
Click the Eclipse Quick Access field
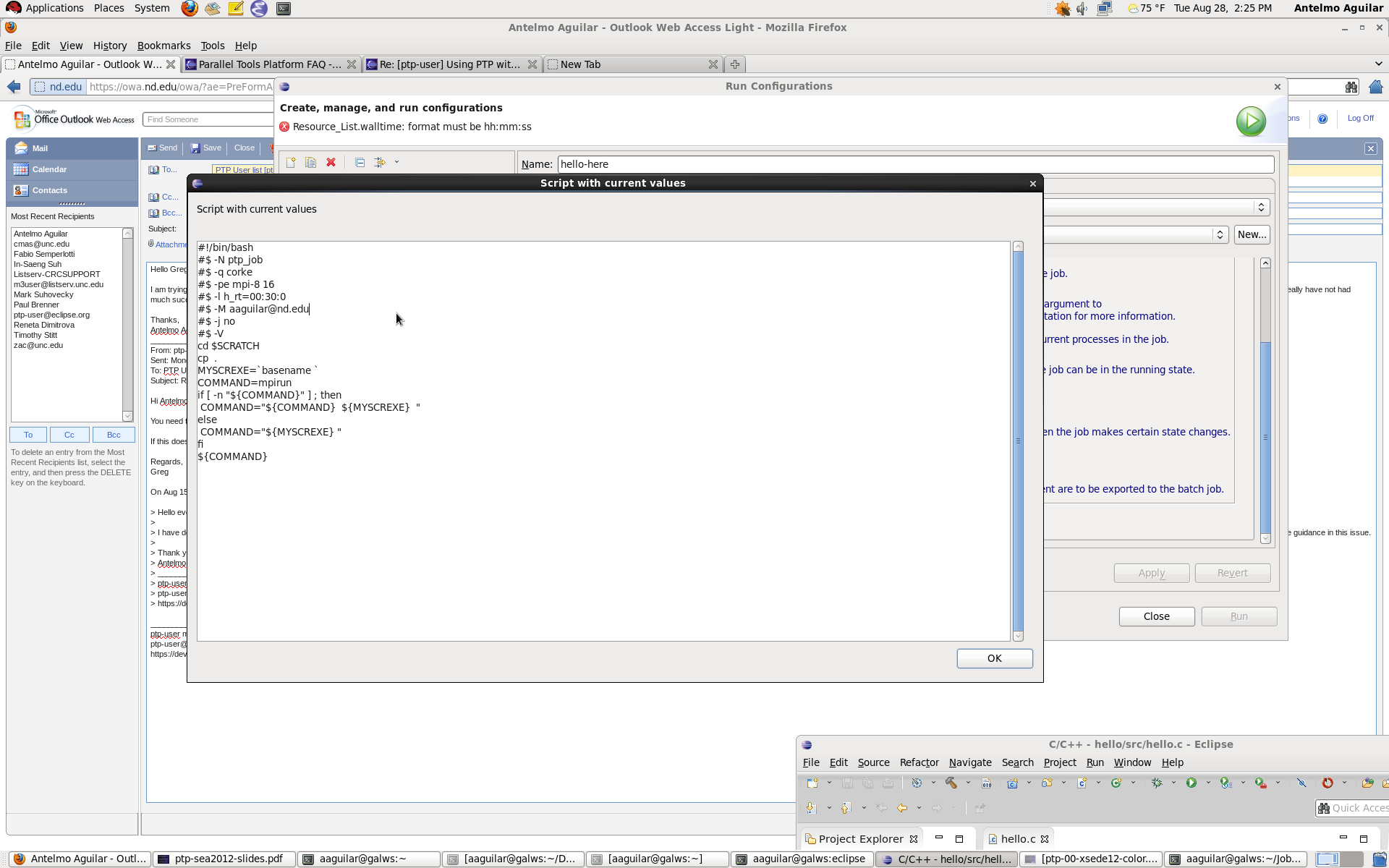click(1351, 808)
